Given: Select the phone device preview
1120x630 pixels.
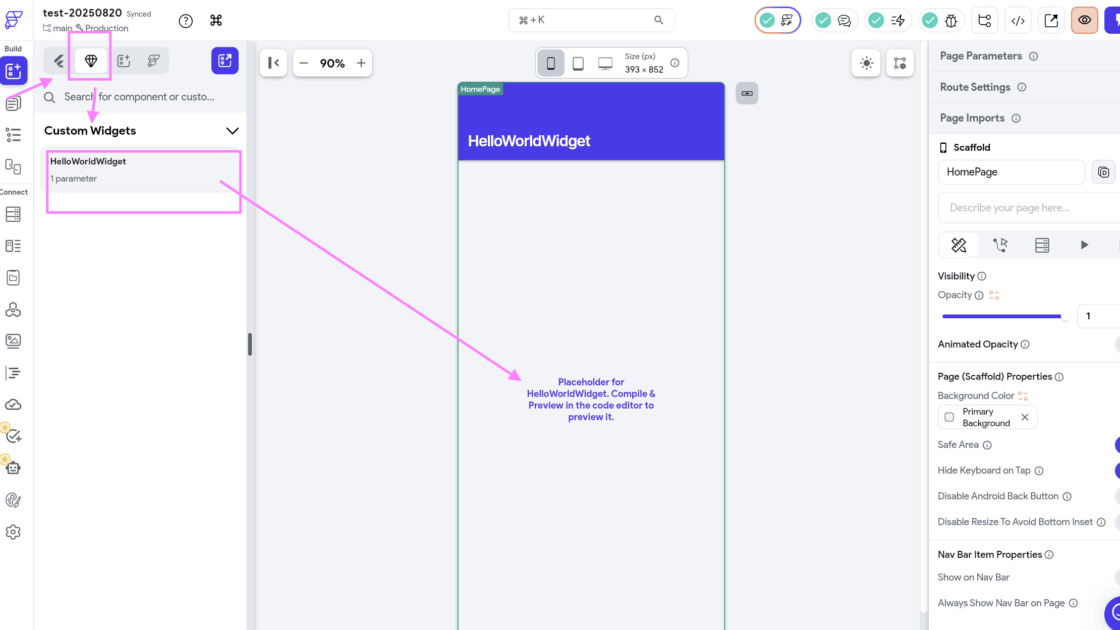Looking at the screenshot, I should (551, 63).
